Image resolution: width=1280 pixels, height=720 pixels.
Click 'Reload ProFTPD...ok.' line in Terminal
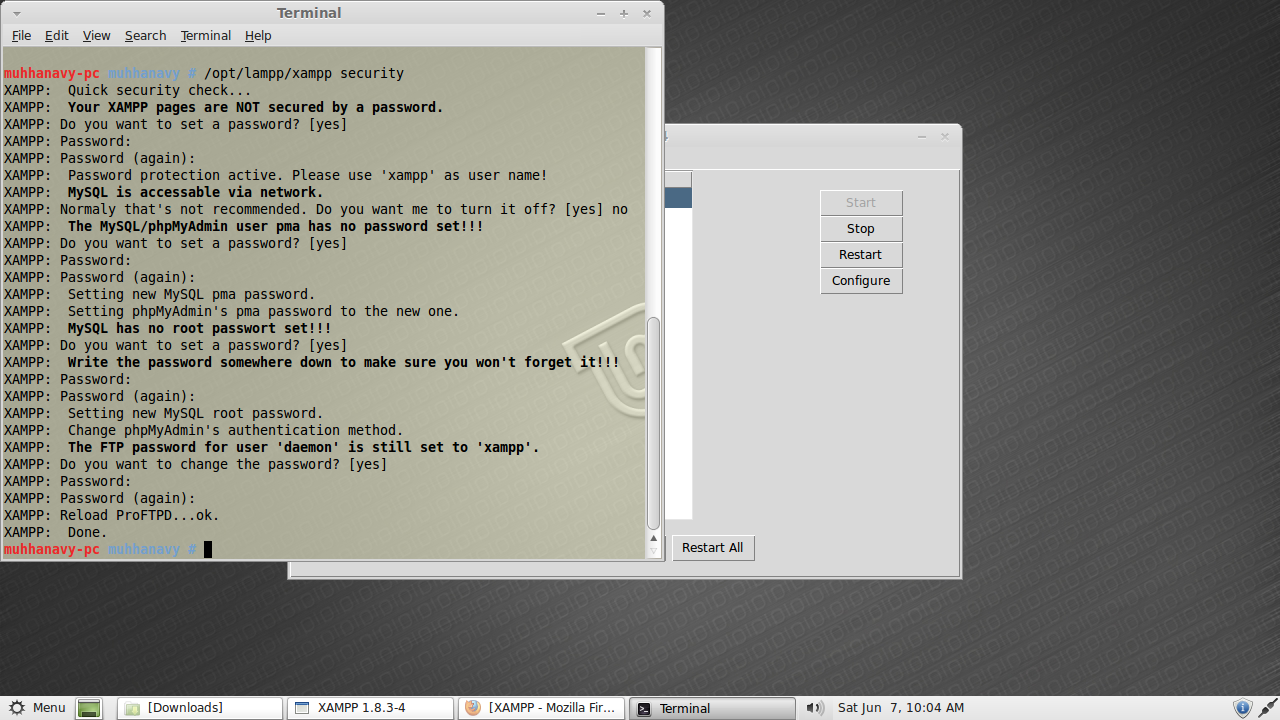[x=111, y=515]
